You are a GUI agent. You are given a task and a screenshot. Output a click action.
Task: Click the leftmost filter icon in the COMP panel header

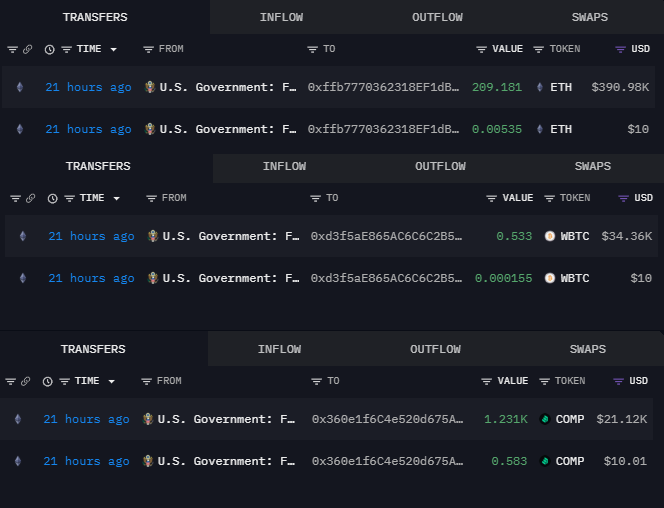pyautogui.click(x=10, y=382)
